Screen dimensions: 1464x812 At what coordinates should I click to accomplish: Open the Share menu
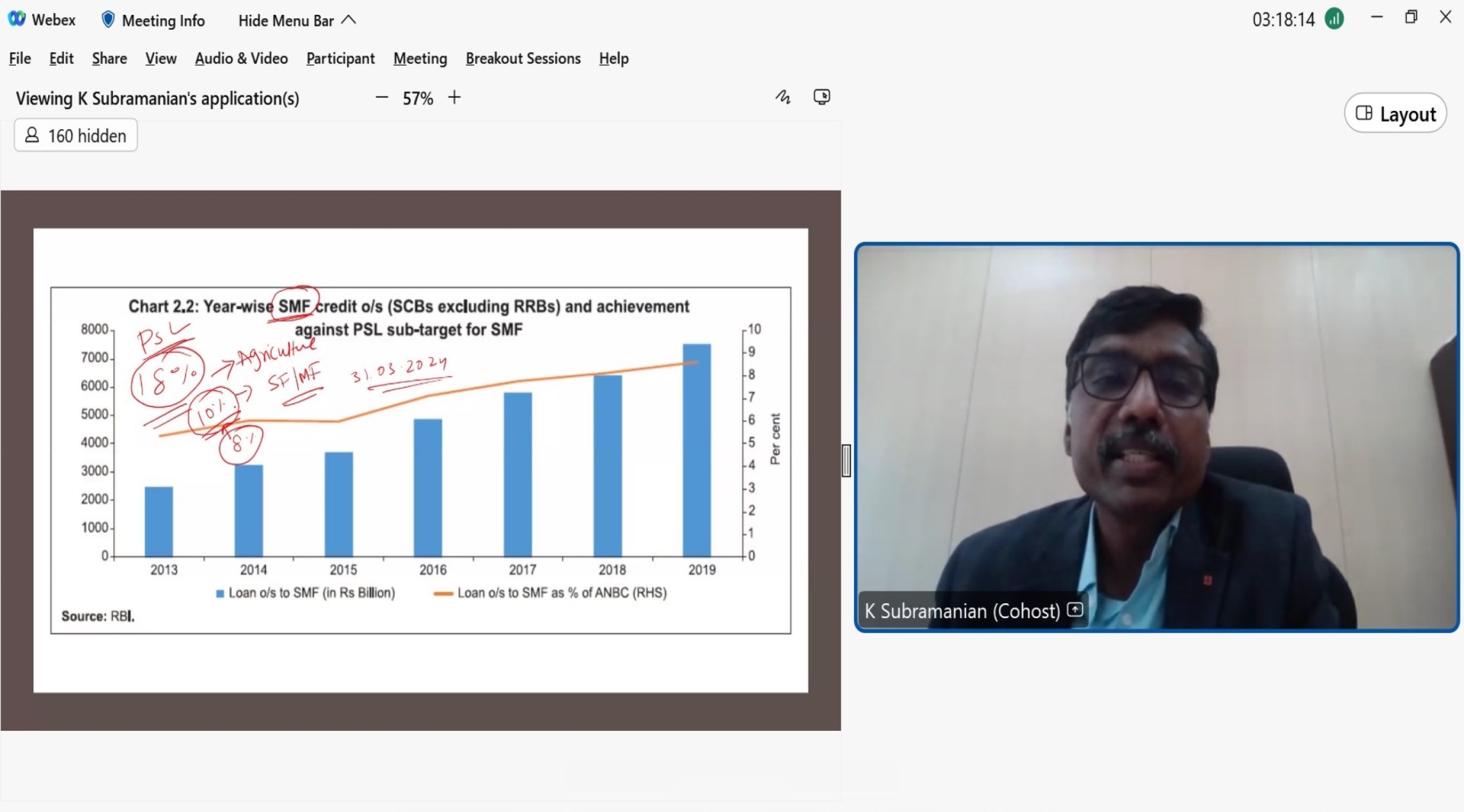[x=109, y=58]
